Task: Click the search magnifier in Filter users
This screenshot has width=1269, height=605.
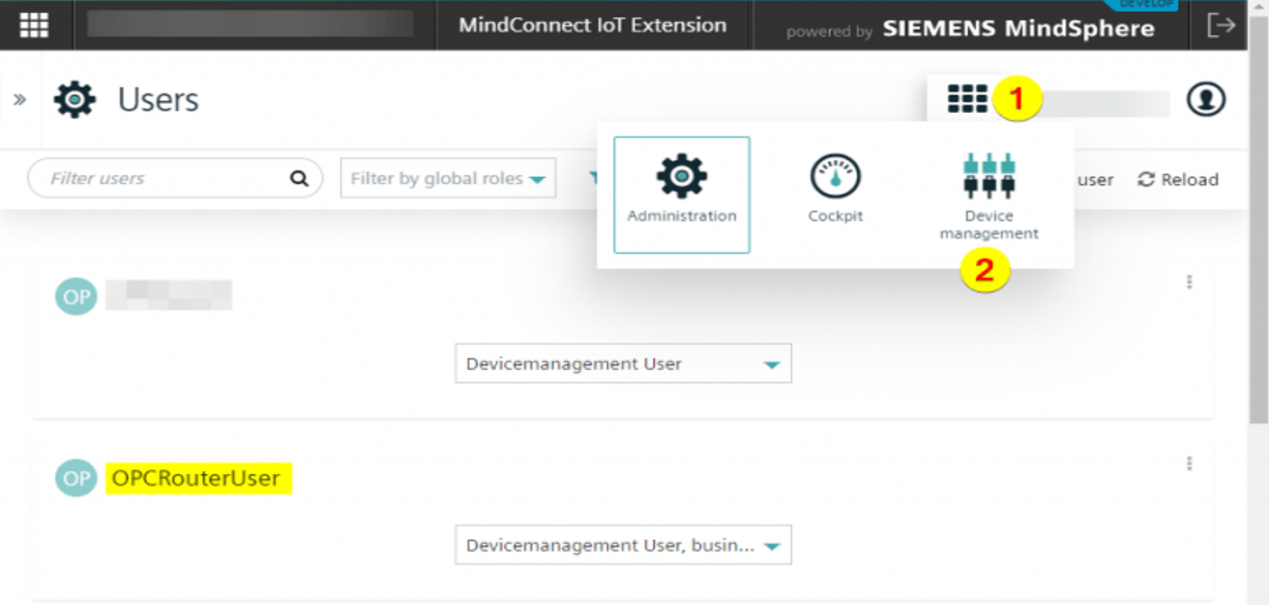Action: point(299,179)
